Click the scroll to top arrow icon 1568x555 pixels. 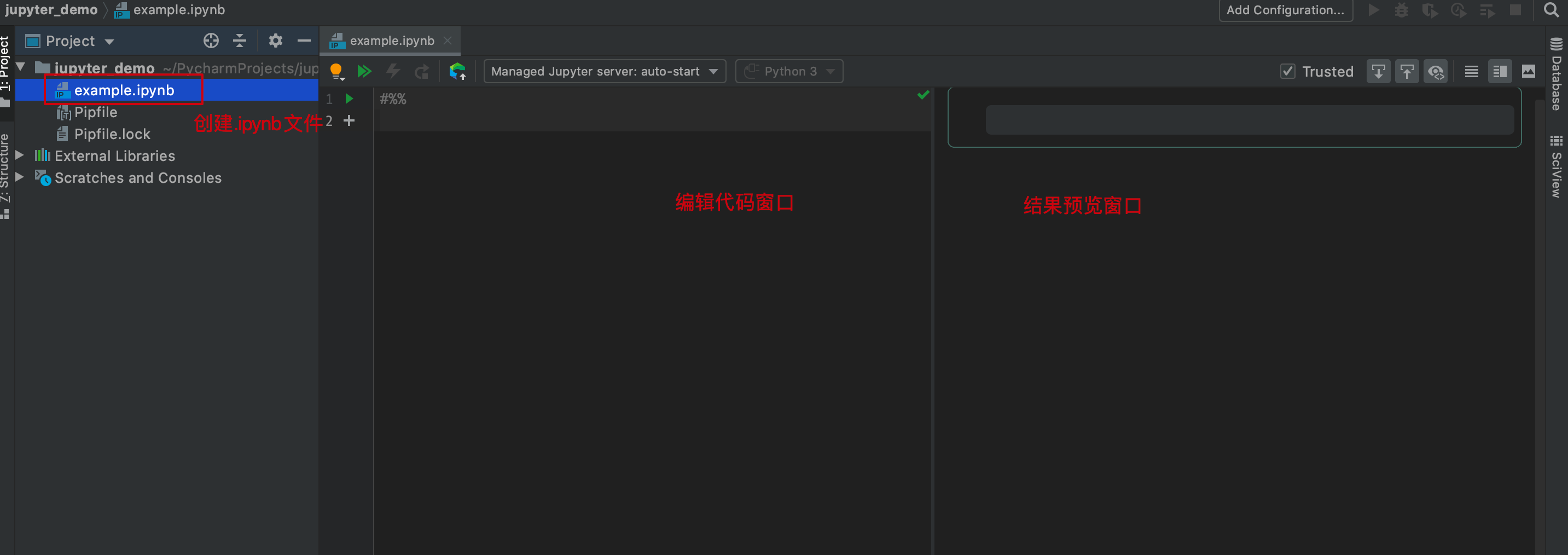[1407, 71]
